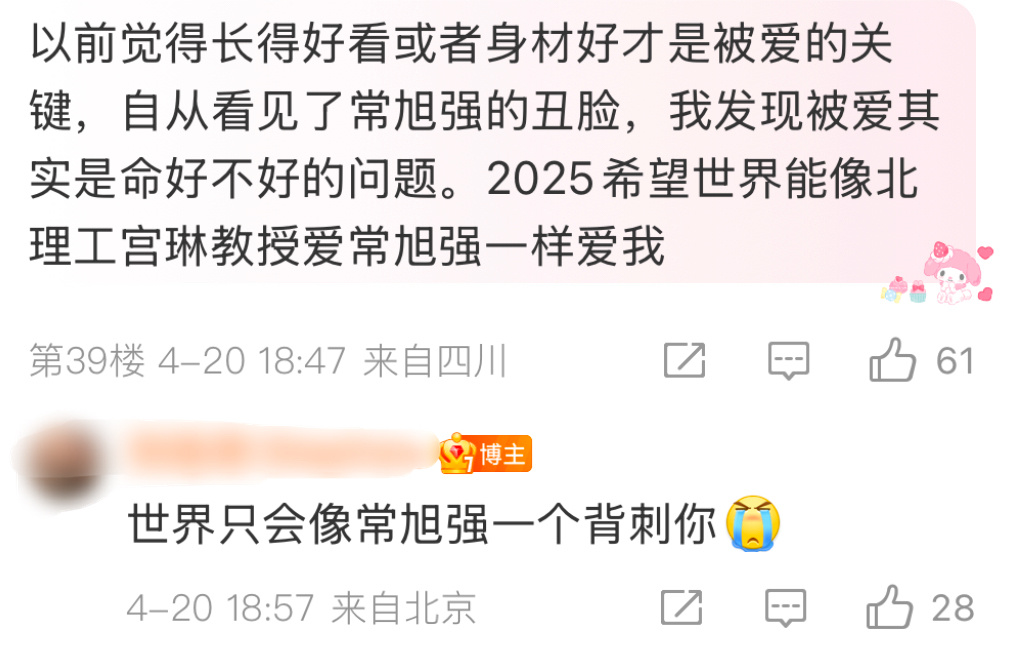Open reply bubble icon on blogger's reply
The width and height of the screenshot is (1018, 646).
786,608
